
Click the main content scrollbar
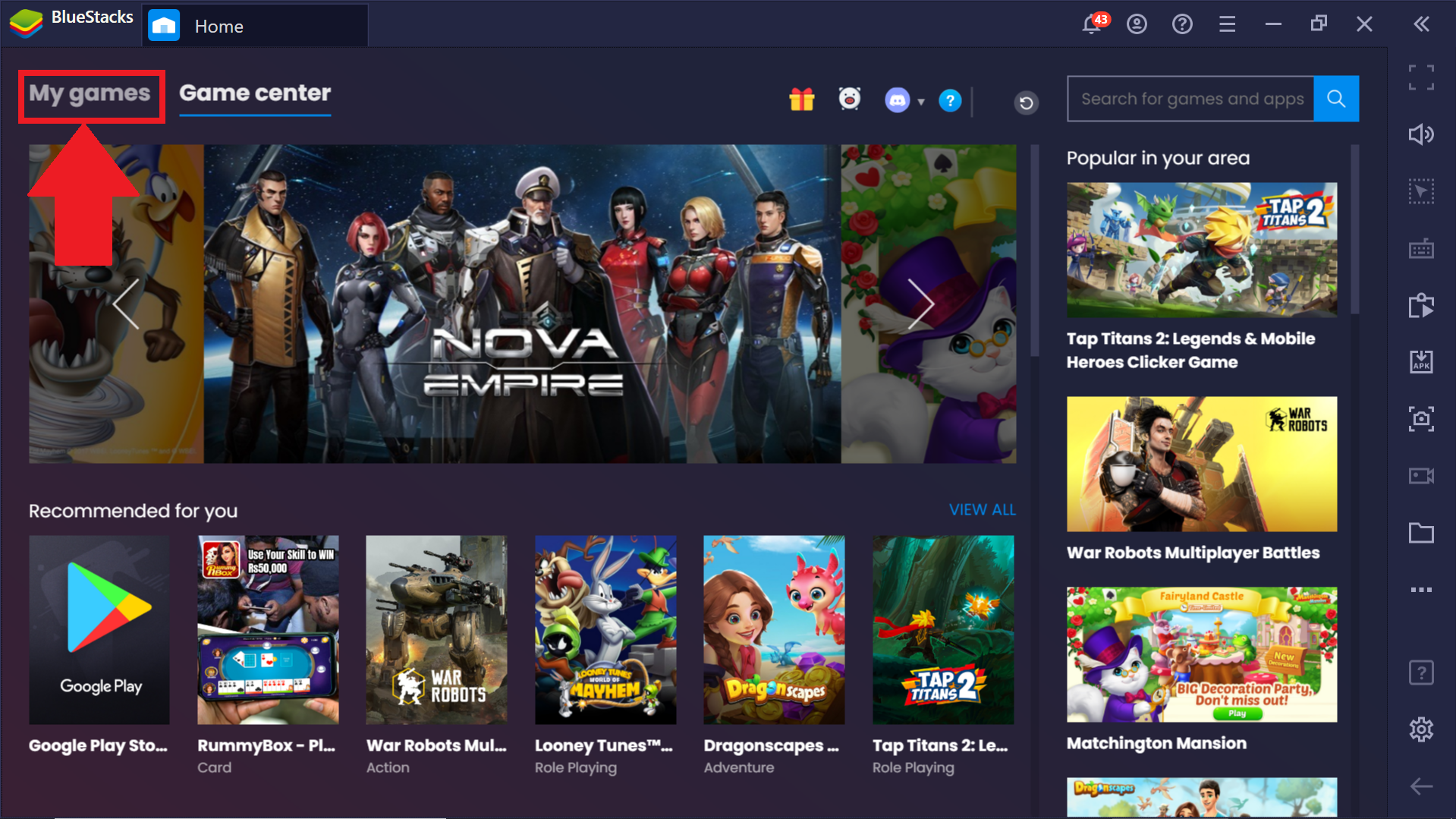[x=1034, y=250]
